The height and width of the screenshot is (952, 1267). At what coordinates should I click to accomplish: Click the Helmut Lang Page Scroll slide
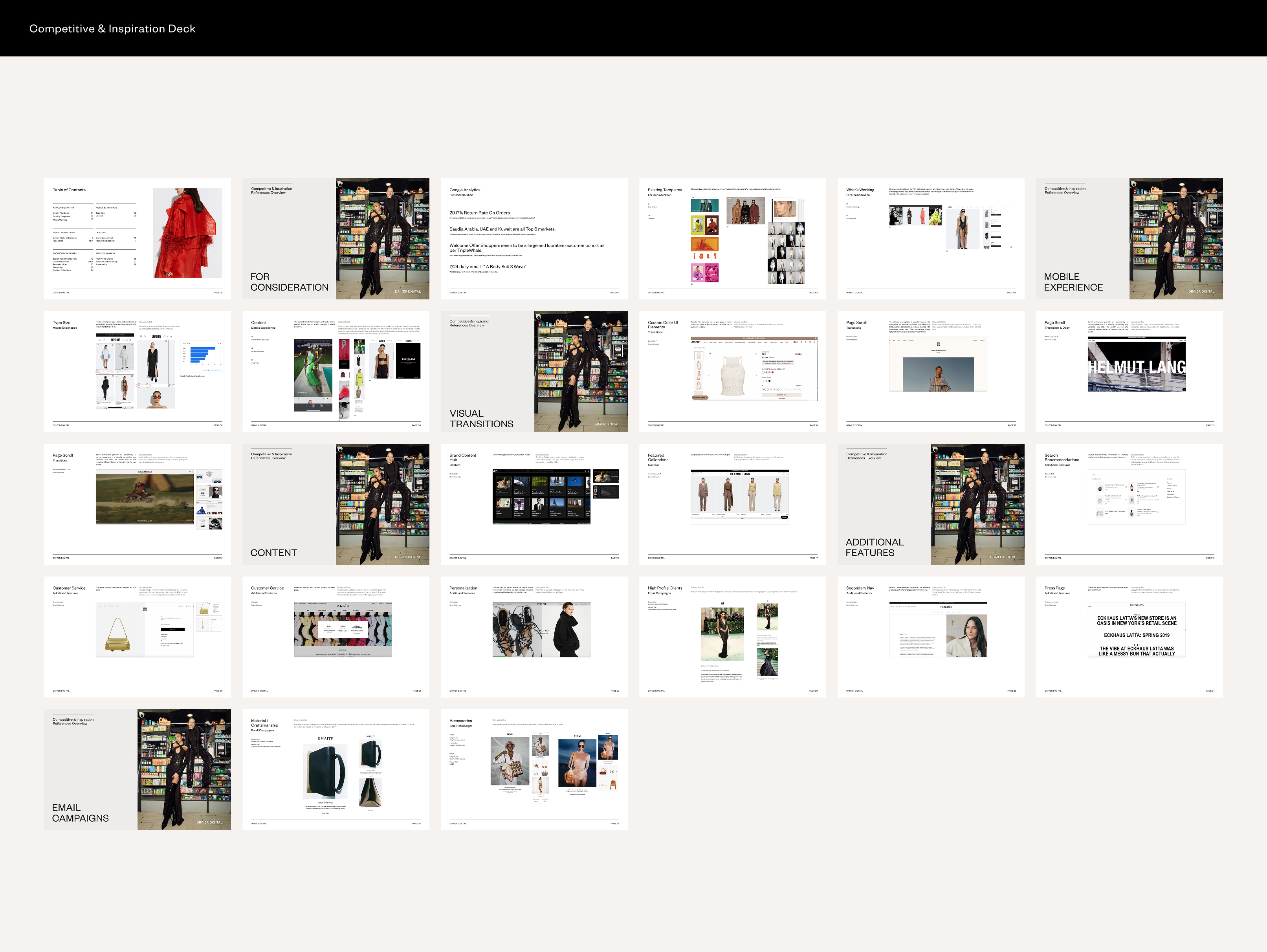coord(1129,372)
